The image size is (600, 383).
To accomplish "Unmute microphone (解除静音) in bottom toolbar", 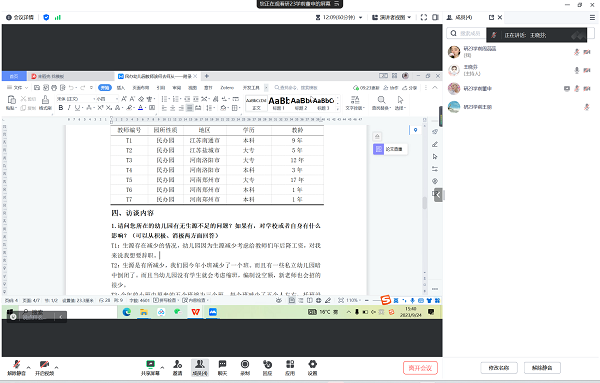I will (x=16, y=368).
